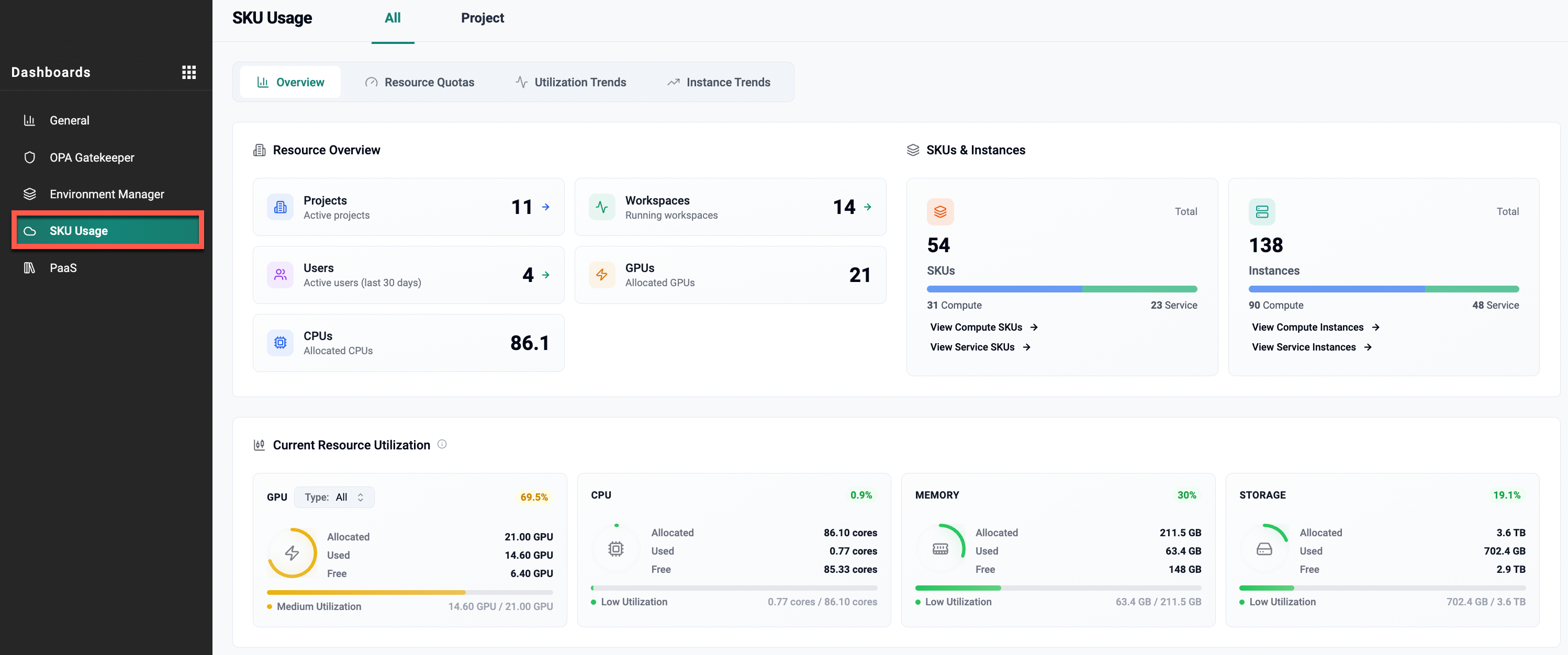
Task: Click the Workspaces activity pulse icon
Action: tap(601, 207)
